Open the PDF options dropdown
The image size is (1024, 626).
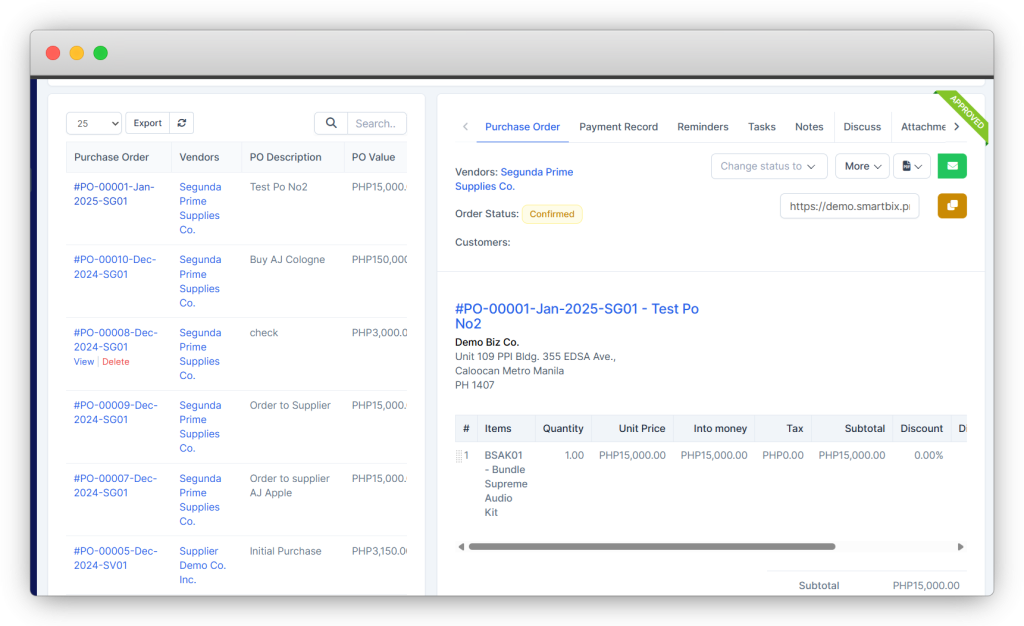pyautogui.click(x=912, y=166)
